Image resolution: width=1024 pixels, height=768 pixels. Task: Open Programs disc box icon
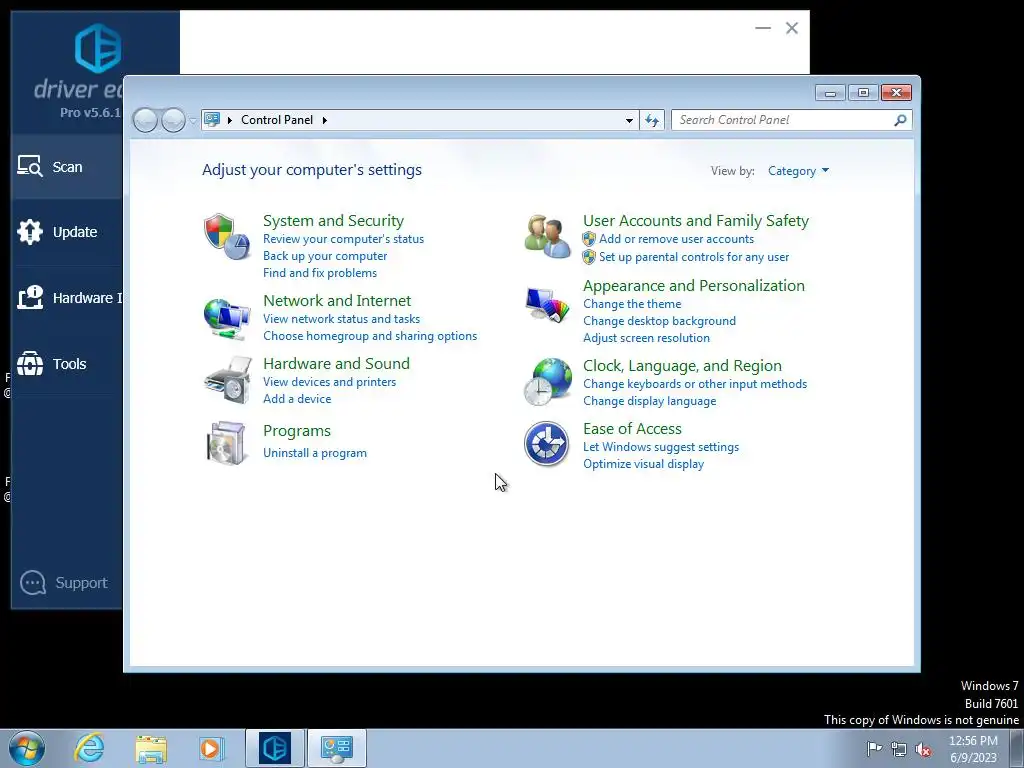coord(226,443)
